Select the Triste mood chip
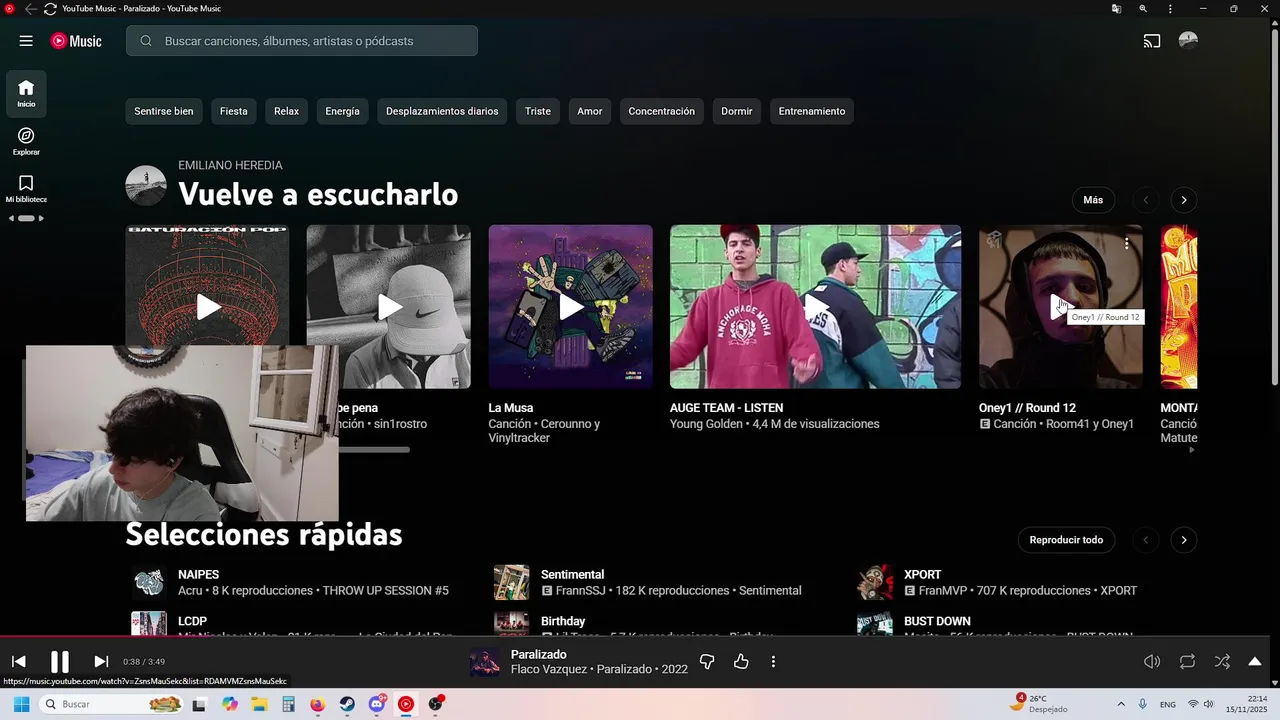Image resolution: width=1280 pixels, height=720 pixels. click(538, 111)
